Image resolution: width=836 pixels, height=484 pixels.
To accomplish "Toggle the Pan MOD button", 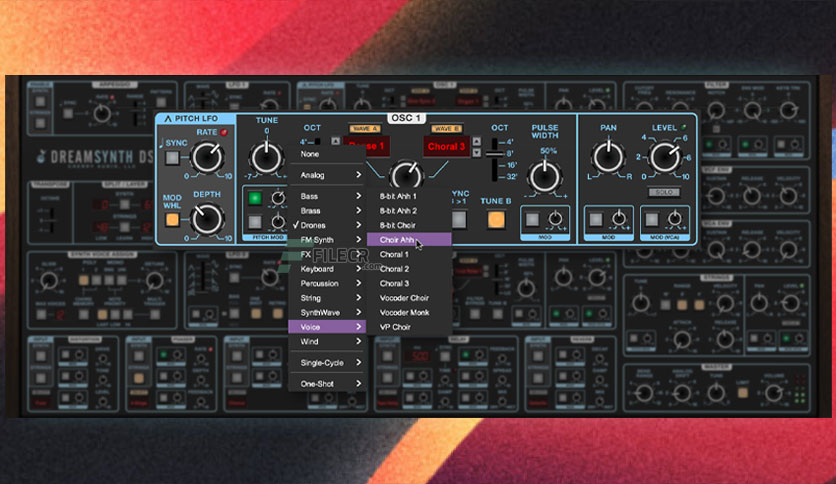I will tap(596, 219).
